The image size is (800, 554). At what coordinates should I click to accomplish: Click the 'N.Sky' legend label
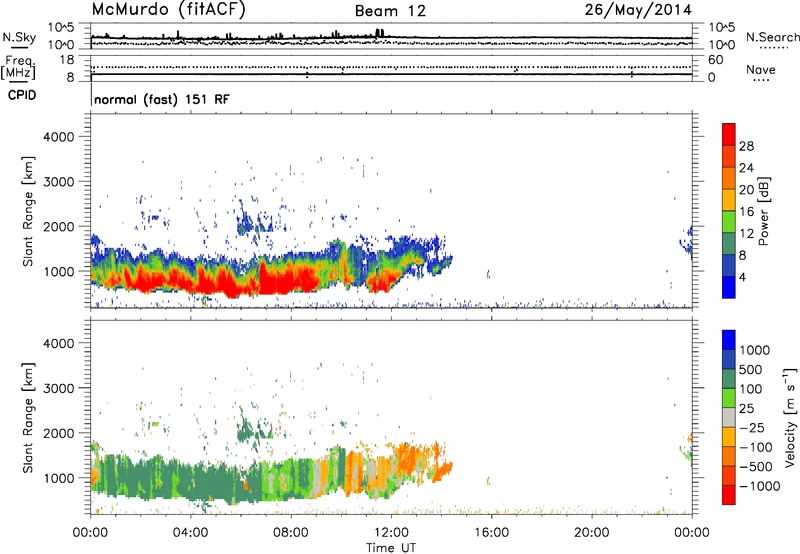pos(19,37)
